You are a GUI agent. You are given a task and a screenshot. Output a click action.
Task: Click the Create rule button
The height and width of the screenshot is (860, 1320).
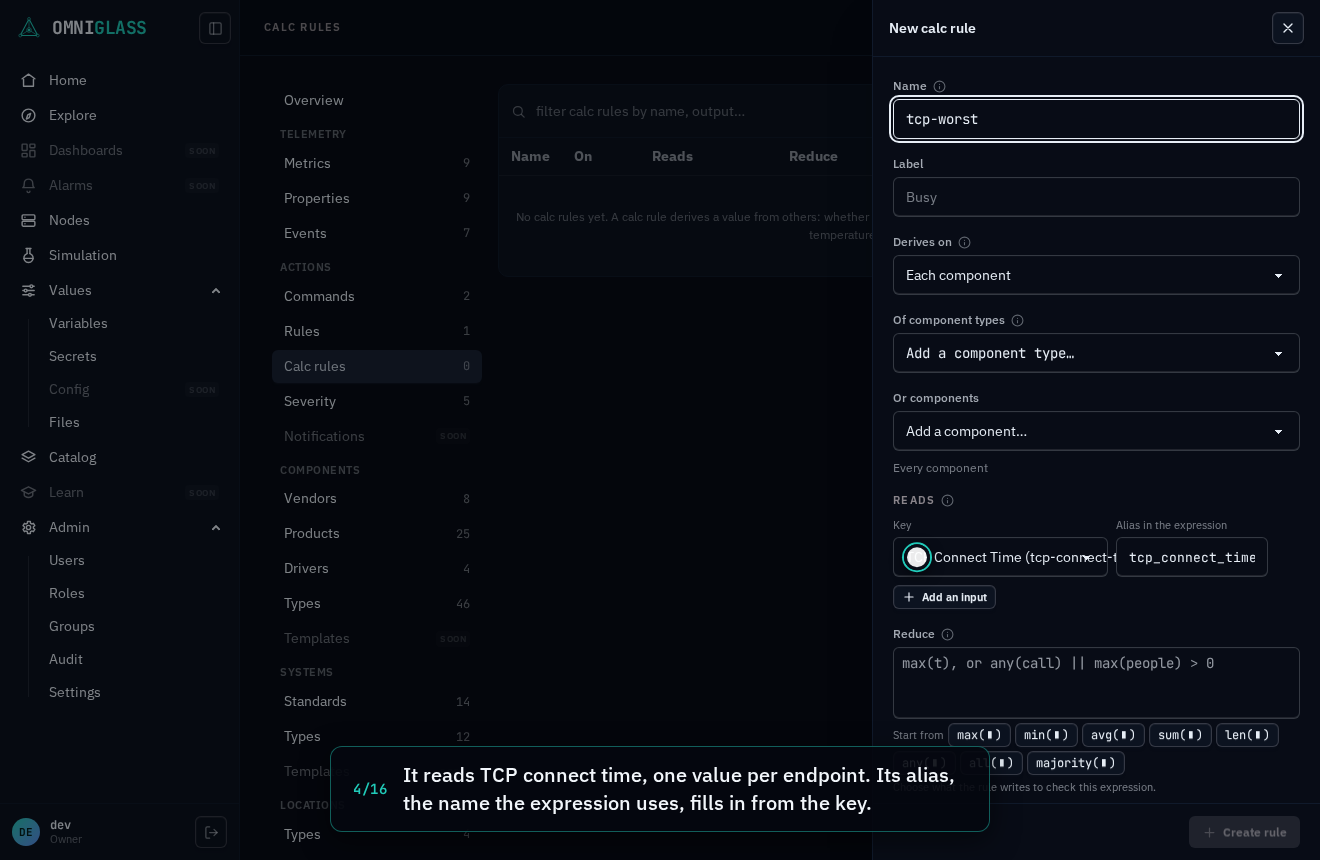(x=1244, y=832)
